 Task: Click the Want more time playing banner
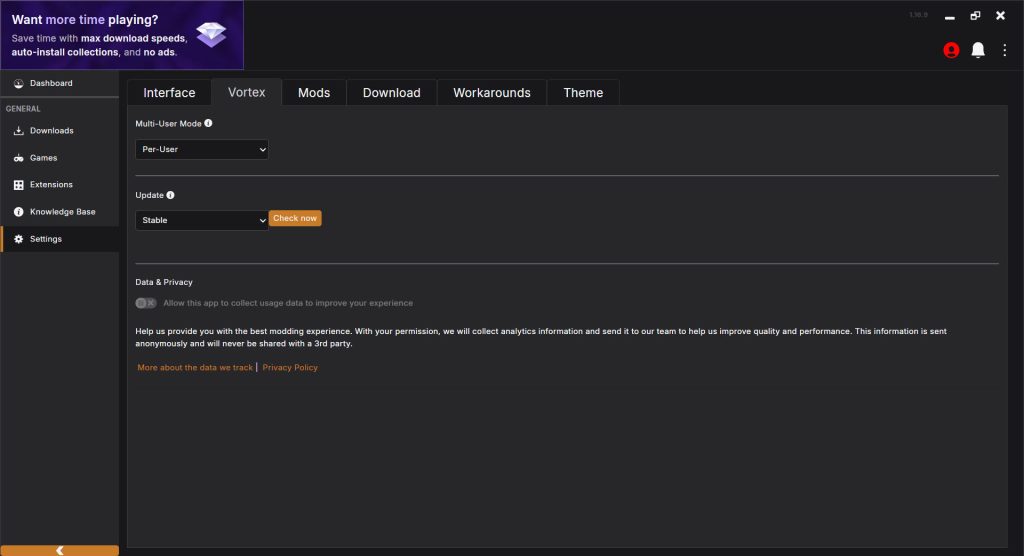point(122,35)
